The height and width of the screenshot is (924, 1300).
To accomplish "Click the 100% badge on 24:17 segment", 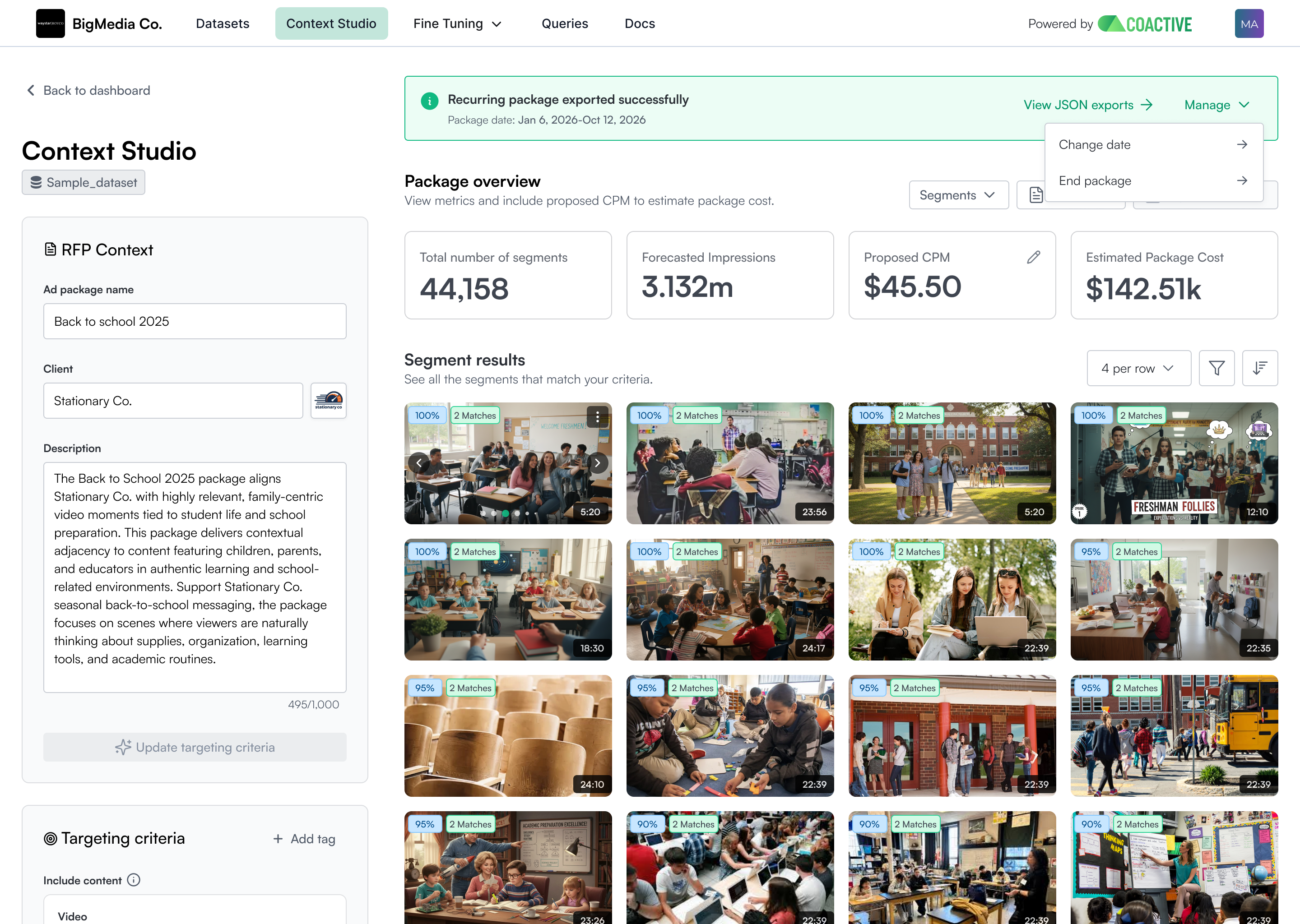I will (x=649, y=551).
